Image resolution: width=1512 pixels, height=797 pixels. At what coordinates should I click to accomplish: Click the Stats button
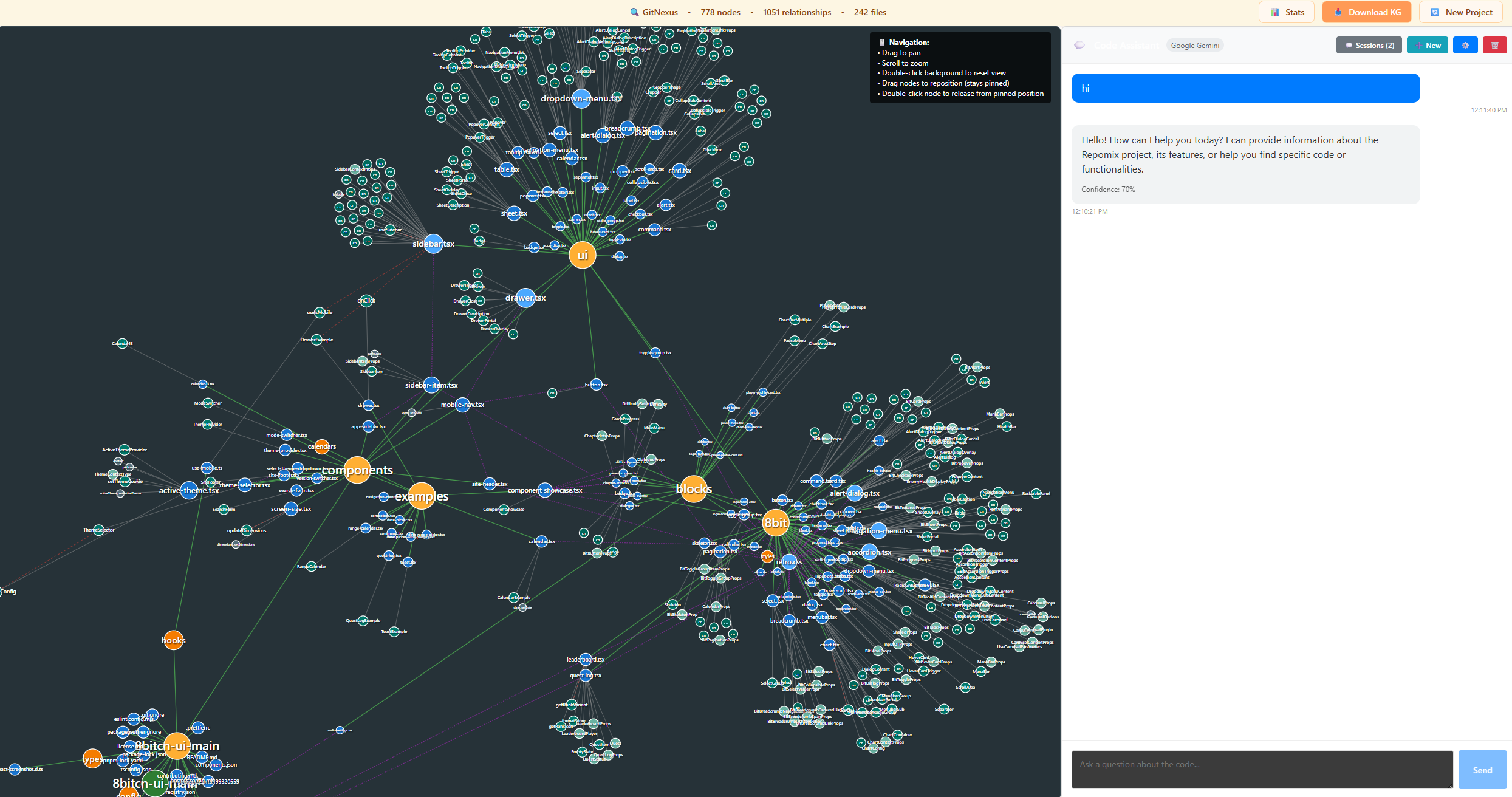point(1286,12)
